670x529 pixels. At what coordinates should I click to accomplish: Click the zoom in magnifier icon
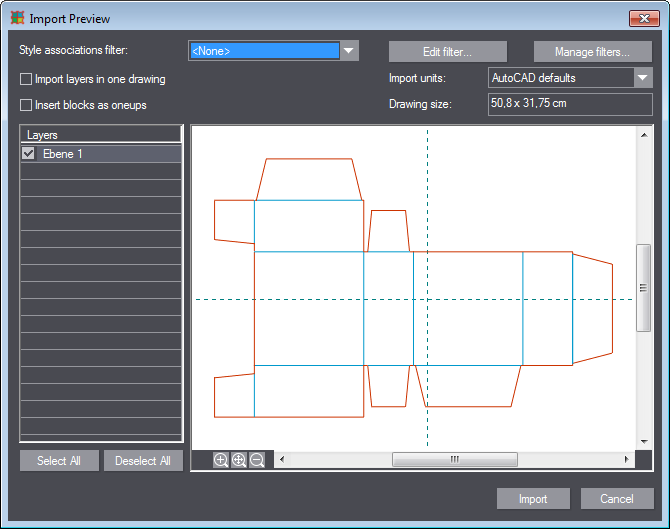(x=221, y=460)
